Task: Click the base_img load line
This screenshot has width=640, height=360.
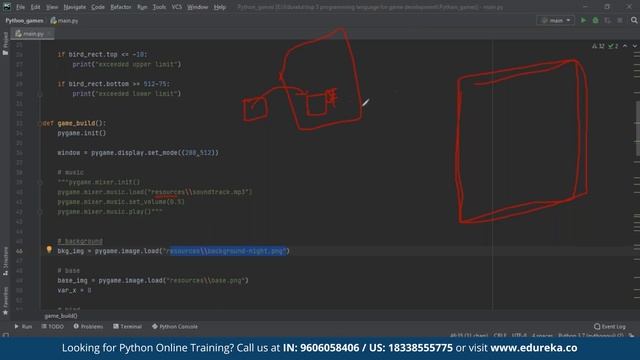Action: tap(153, 280)
